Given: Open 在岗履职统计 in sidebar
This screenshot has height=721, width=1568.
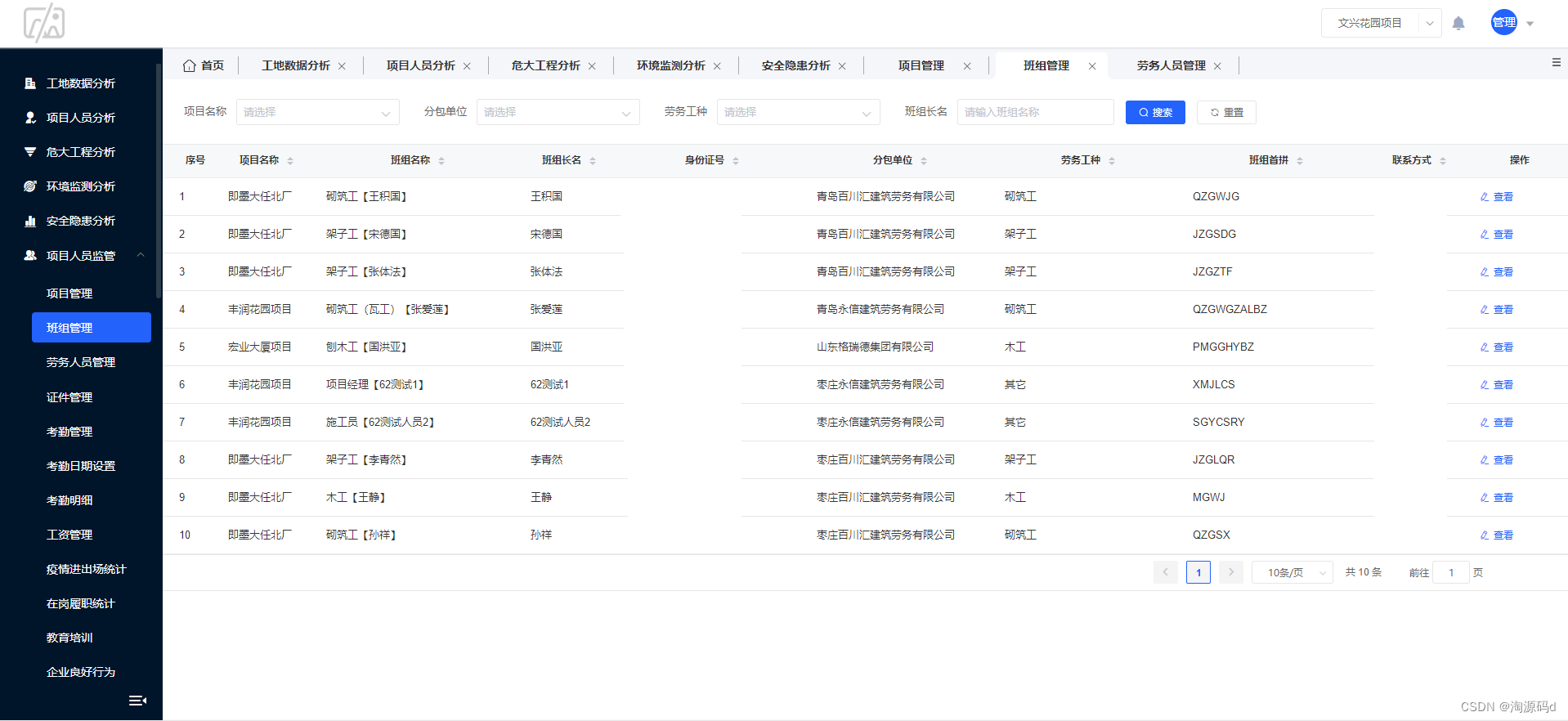Looking at the screenshot, I should (x=81, y=603).
